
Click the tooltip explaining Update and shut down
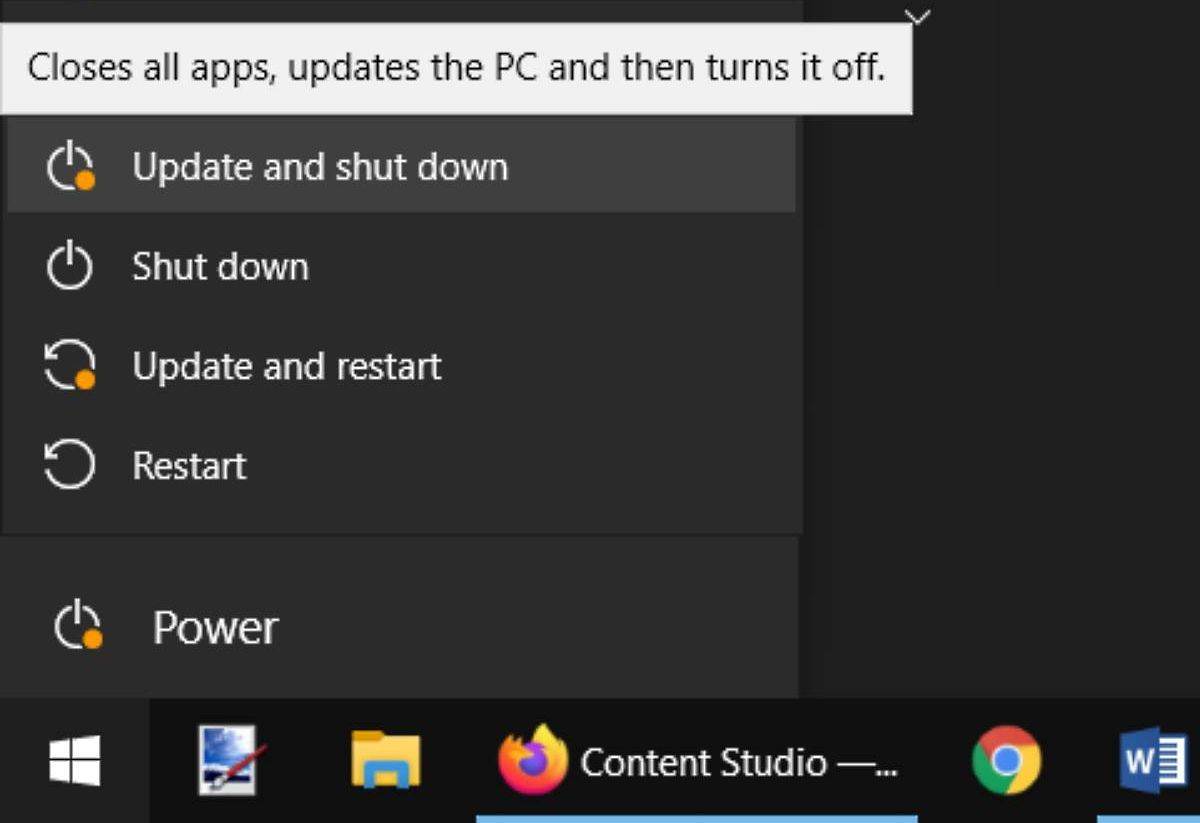tap(456, 67)
